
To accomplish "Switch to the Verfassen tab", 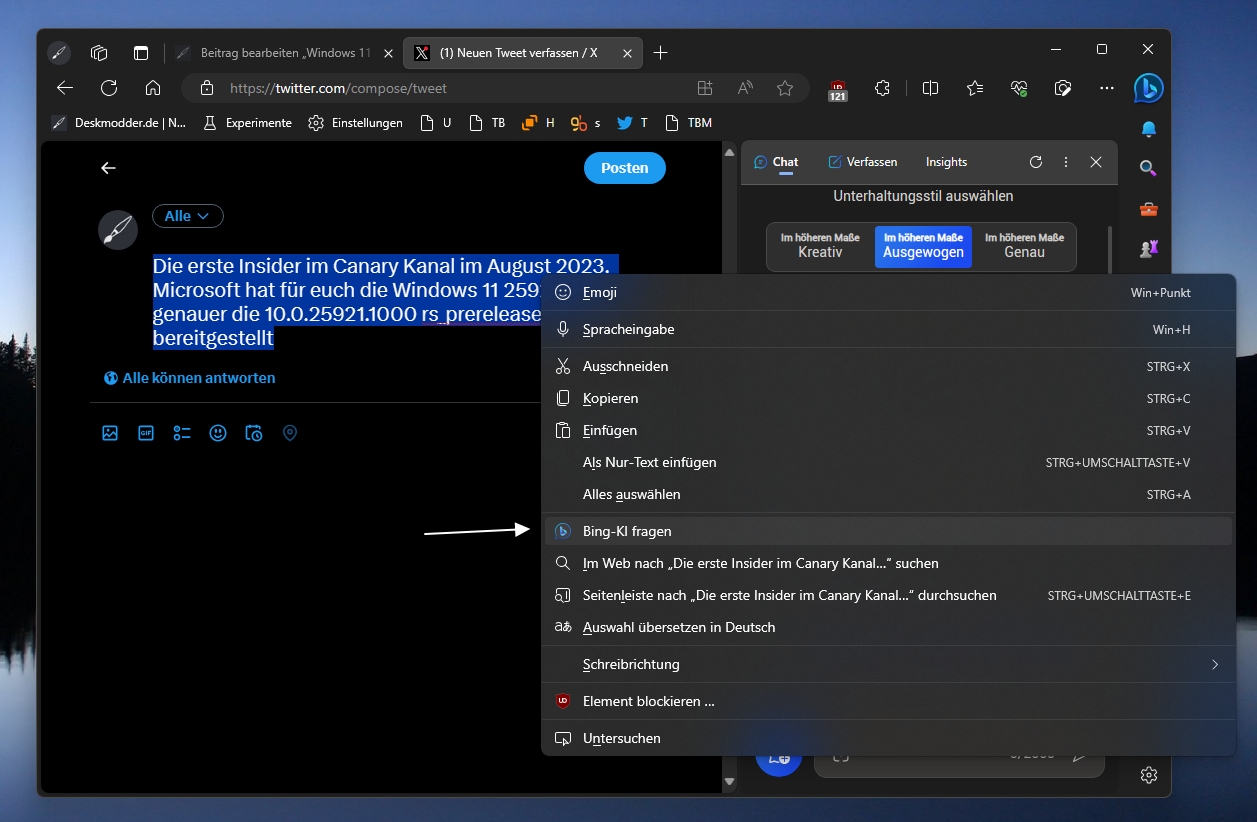I will pos(863,162).
